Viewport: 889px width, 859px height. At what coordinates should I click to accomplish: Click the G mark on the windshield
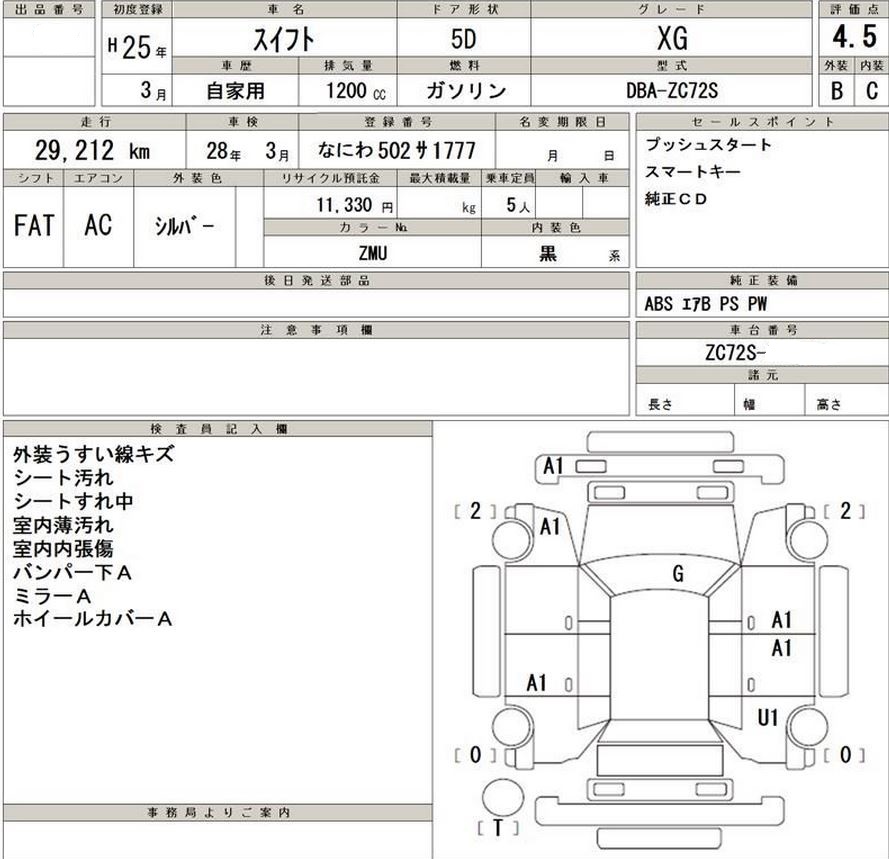pyautogui.click(x=677, y=573)
